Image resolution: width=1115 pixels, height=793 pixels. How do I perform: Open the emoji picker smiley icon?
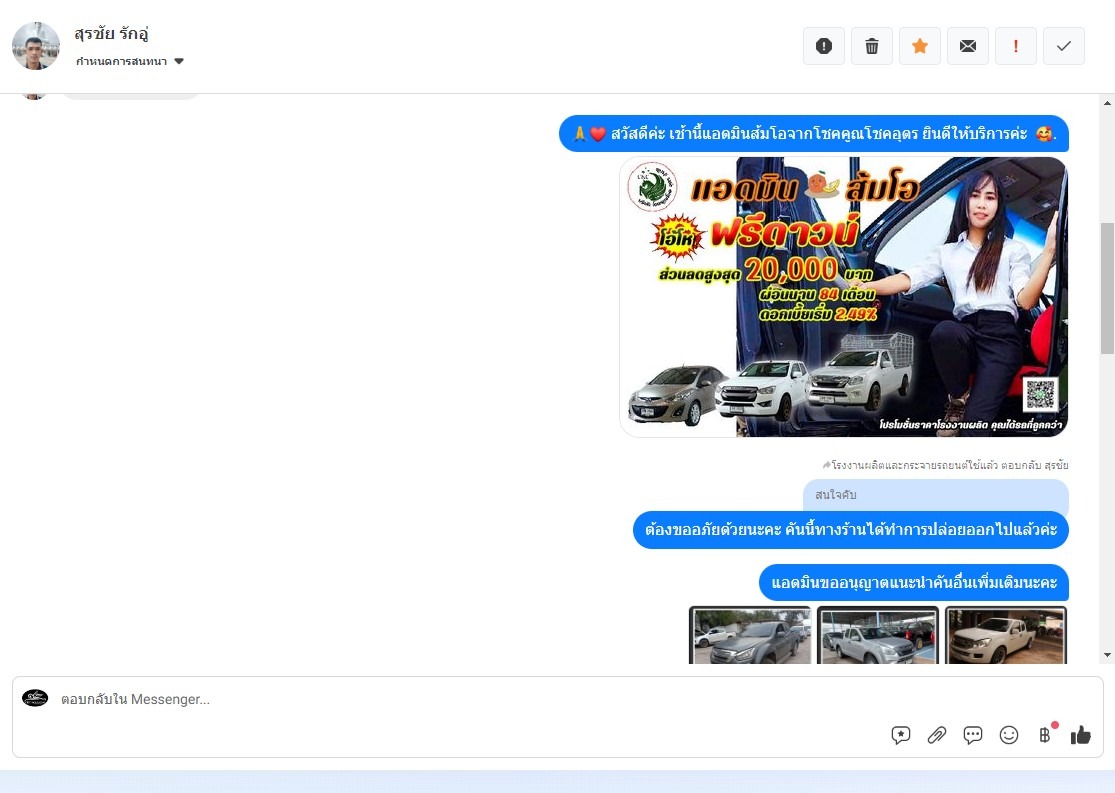click(x=1009, y=735)
